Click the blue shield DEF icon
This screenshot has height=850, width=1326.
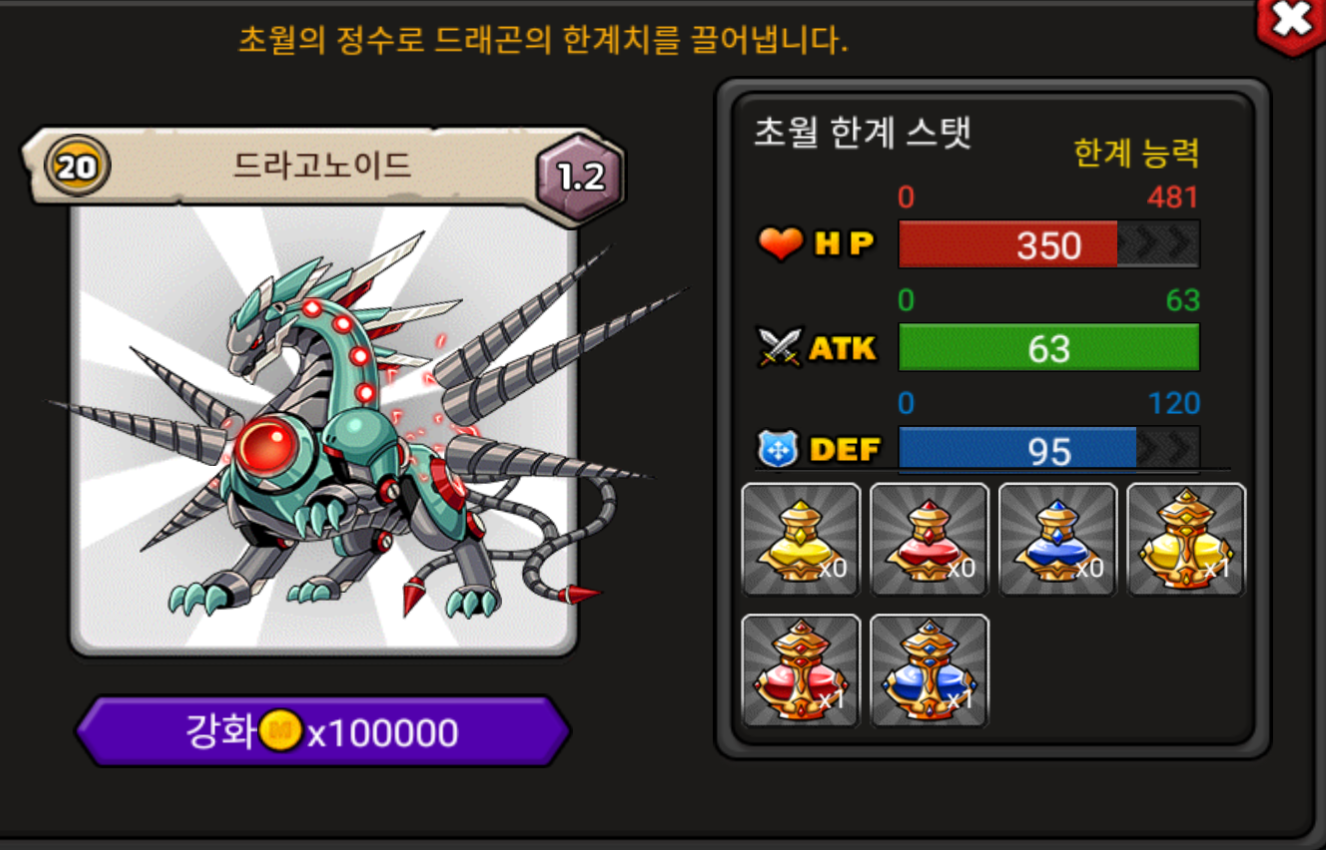coord(778,450)
